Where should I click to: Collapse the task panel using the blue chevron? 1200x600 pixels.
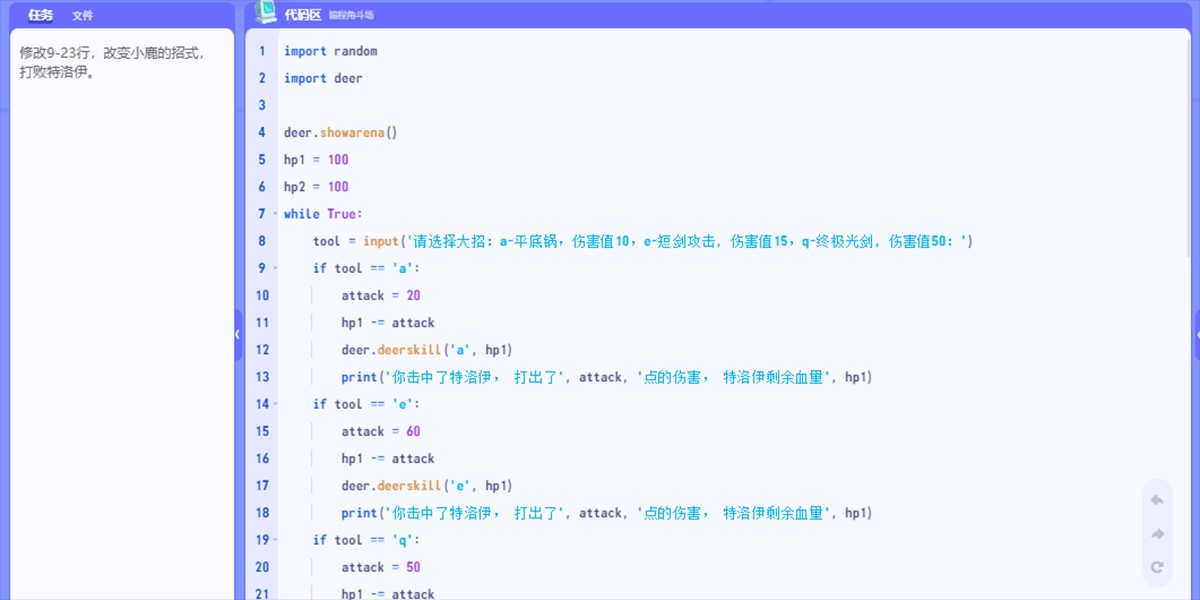coord(237,334)
